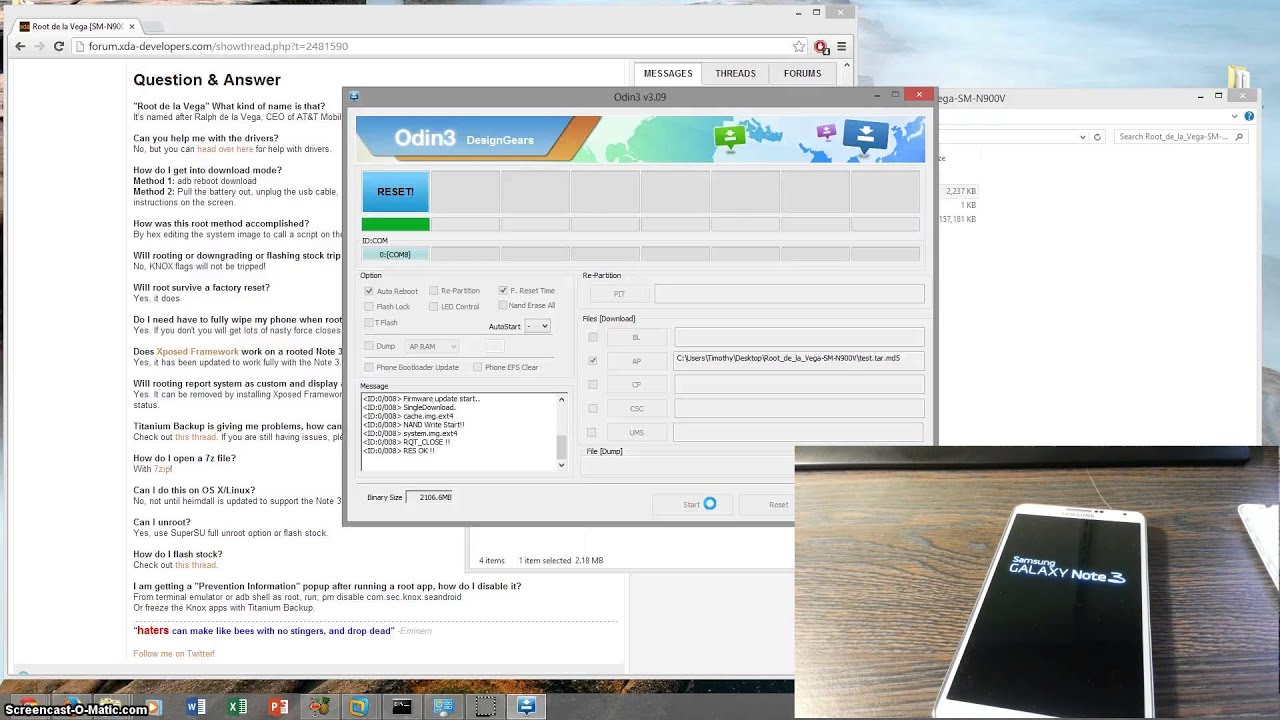Viewport: 1280px width, 720px height.
Task: Click the Search Root_de_la_Vega Explorer field
Action: coord(1180,137)
